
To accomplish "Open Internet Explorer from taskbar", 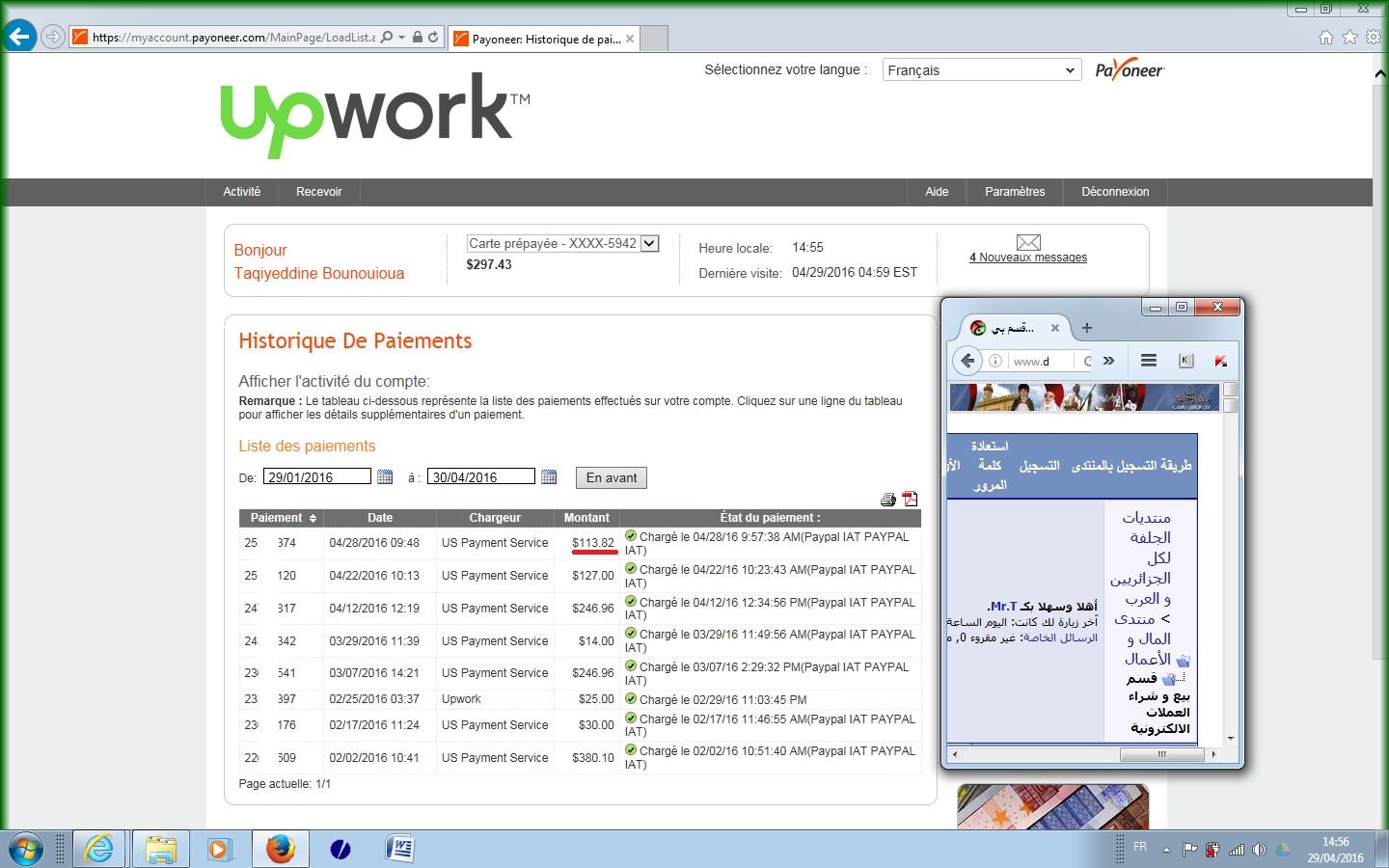I will (99, 849).
